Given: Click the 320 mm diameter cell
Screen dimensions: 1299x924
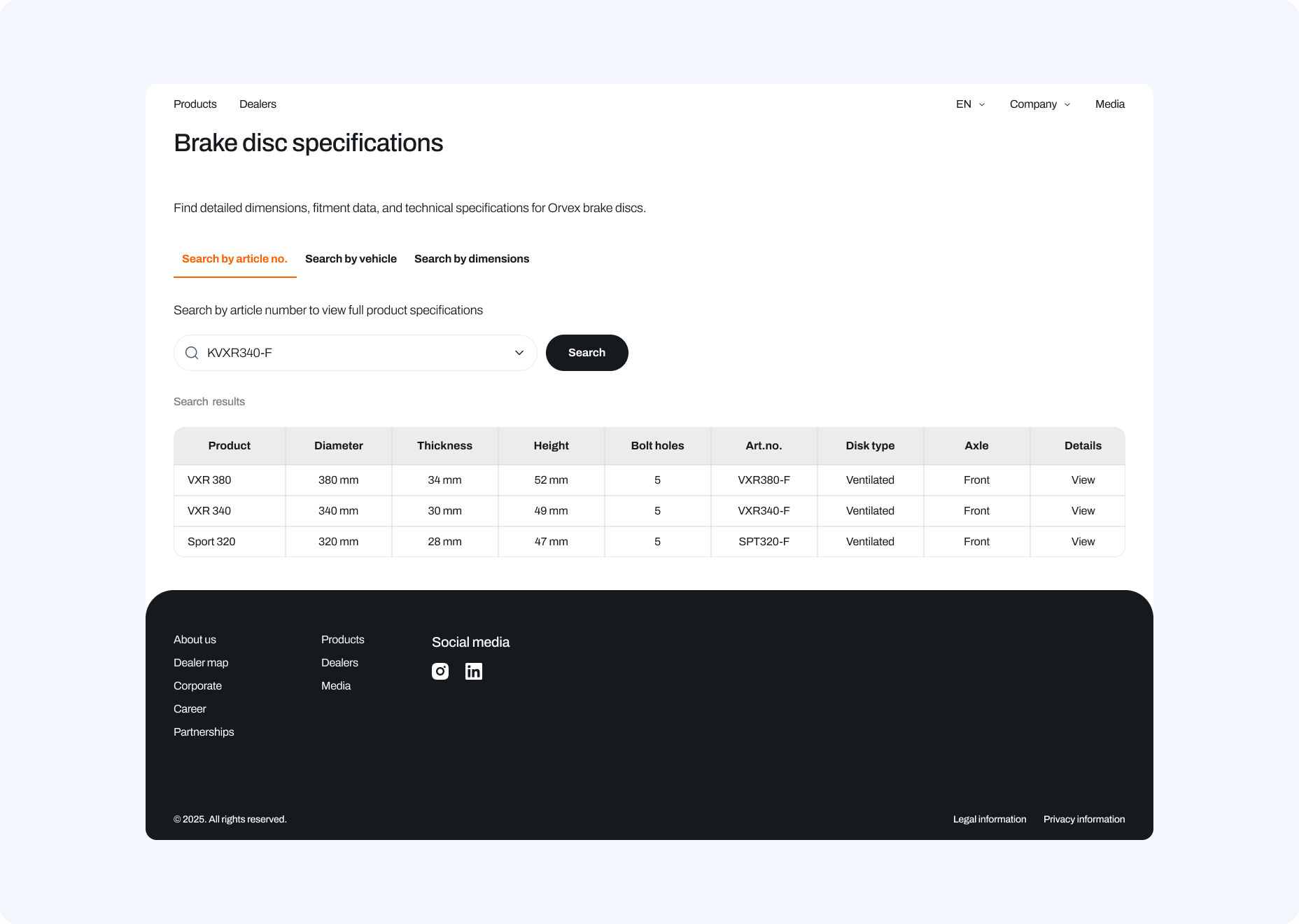Looking at the screenshot, I should point(339,542).
